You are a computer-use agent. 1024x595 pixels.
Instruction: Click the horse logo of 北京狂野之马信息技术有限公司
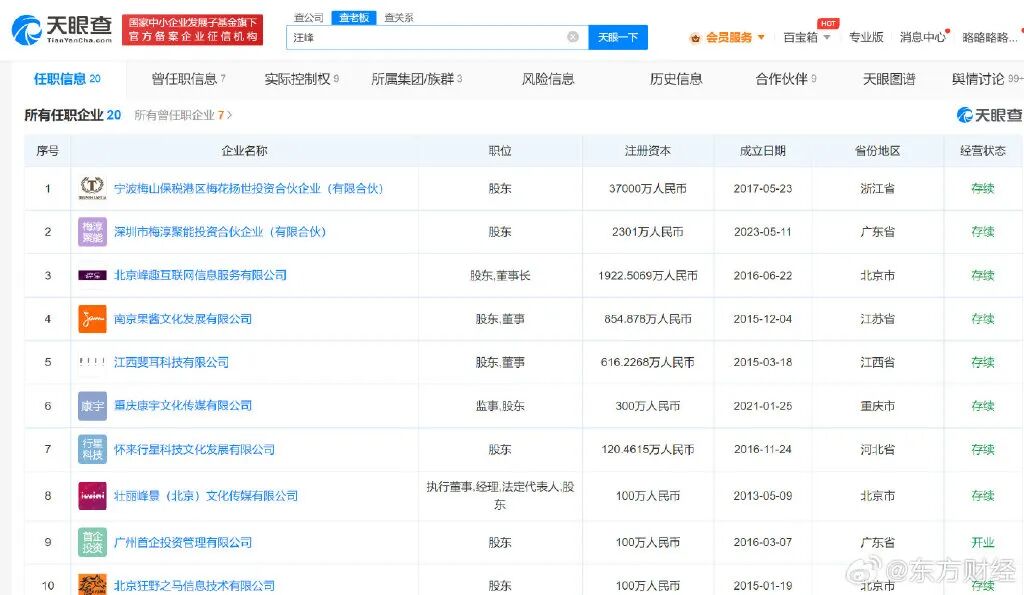92,585
